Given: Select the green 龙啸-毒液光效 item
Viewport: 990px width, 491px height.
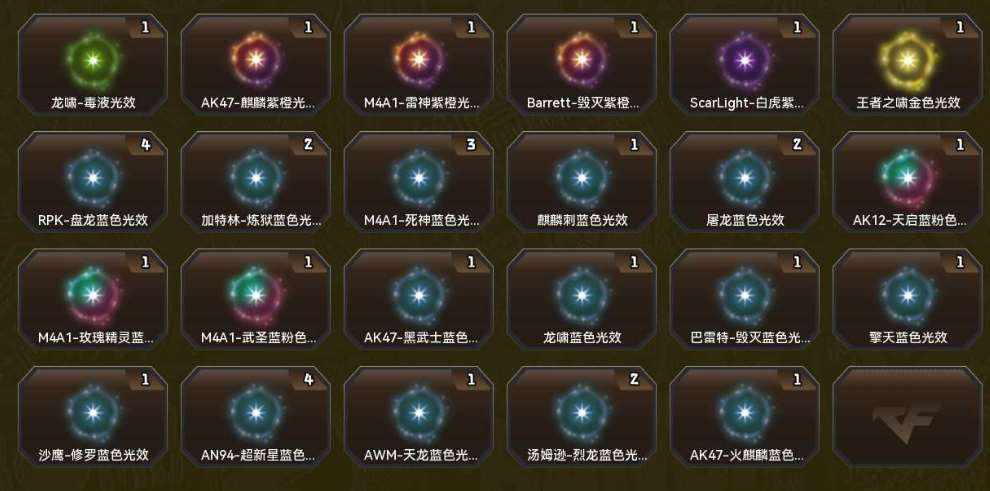Looking at the screenshot, I should coord(93,65).
